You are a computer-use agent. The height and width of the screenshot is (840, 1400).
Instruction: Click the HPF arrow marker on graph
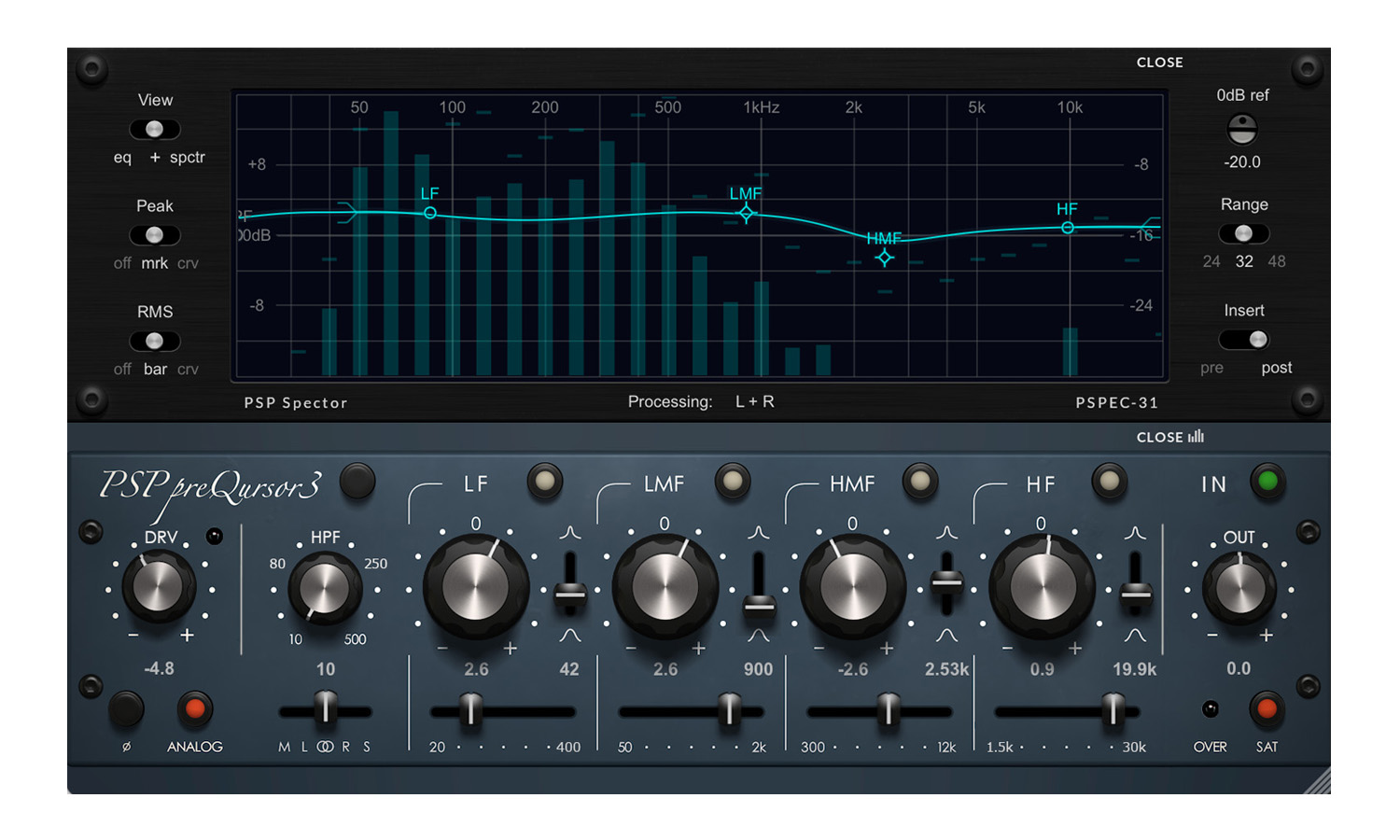(x=347, y=213)
